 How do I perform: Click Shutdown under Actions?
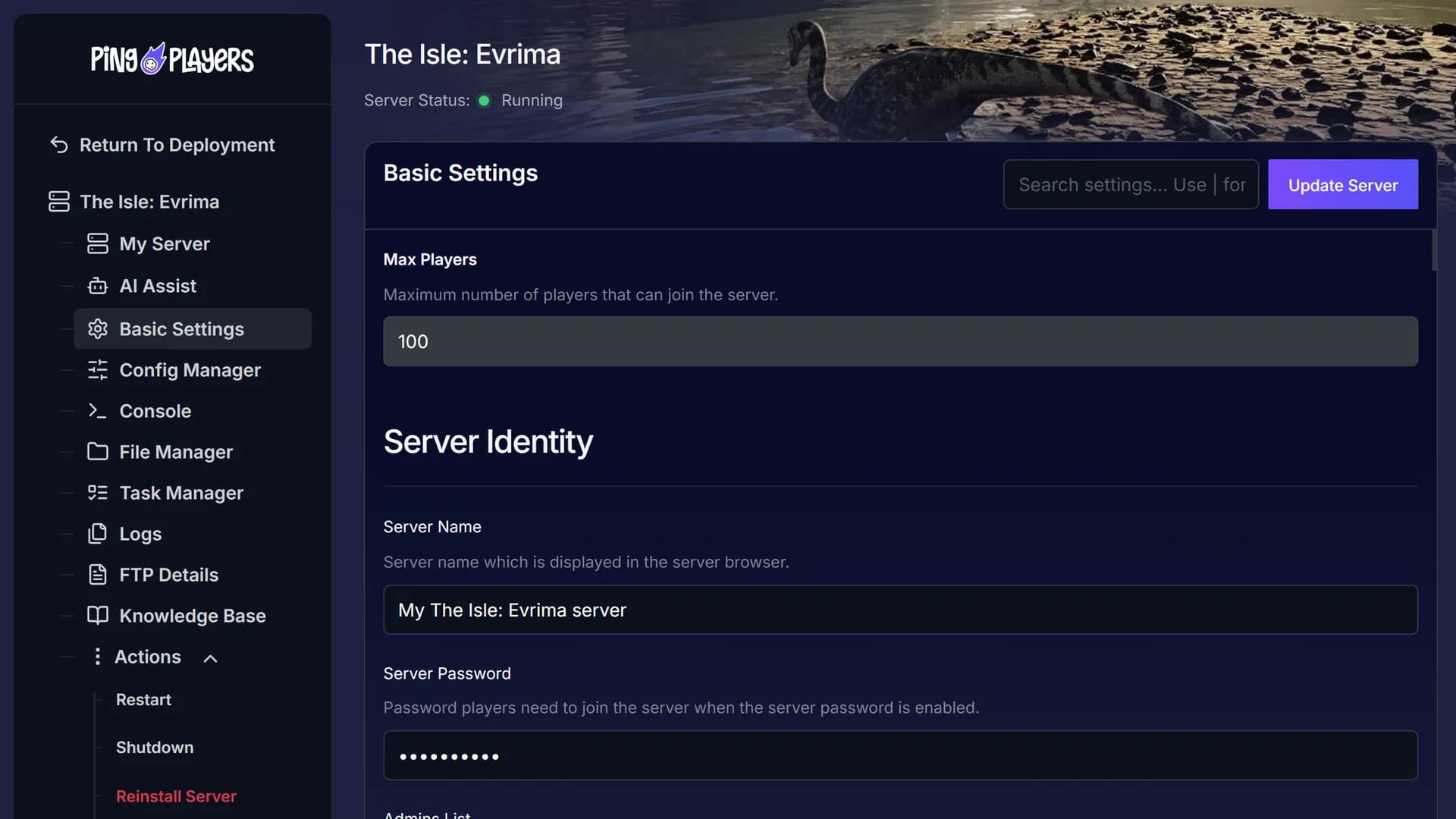(x=155, y=748)
